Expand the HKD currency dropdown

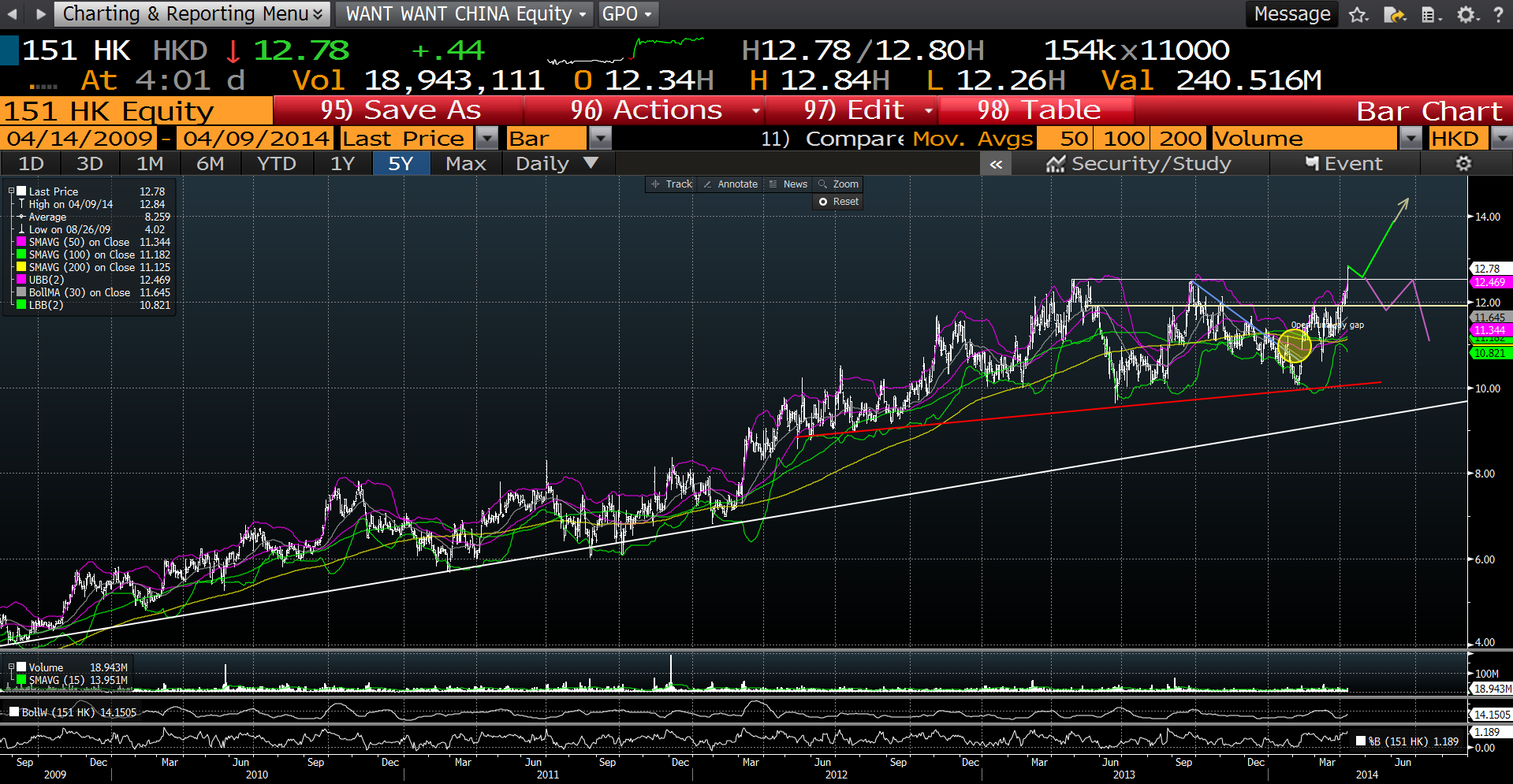coord(1501,139)
